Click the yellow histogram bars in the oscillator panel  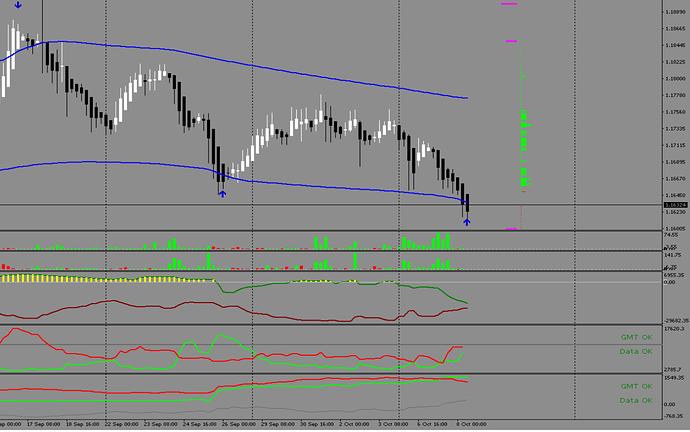[100, 279]
